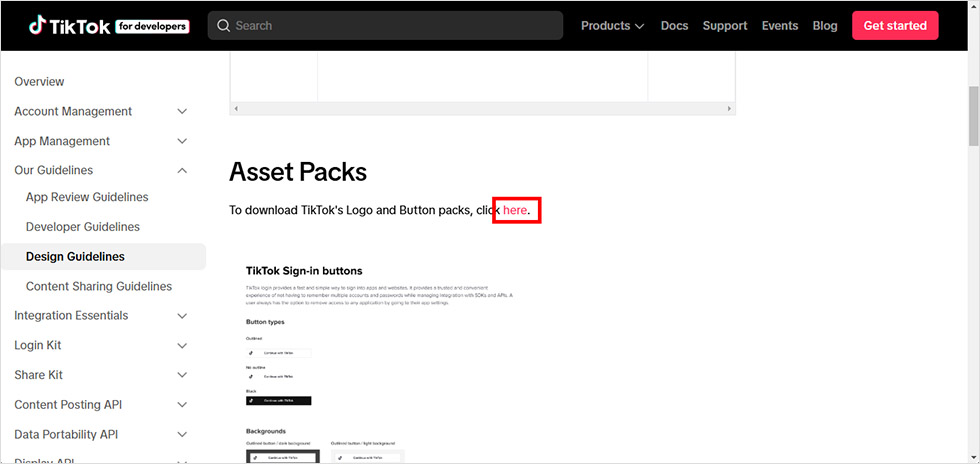
Task: Click the Account Management label
Action: tap(73, 111)
